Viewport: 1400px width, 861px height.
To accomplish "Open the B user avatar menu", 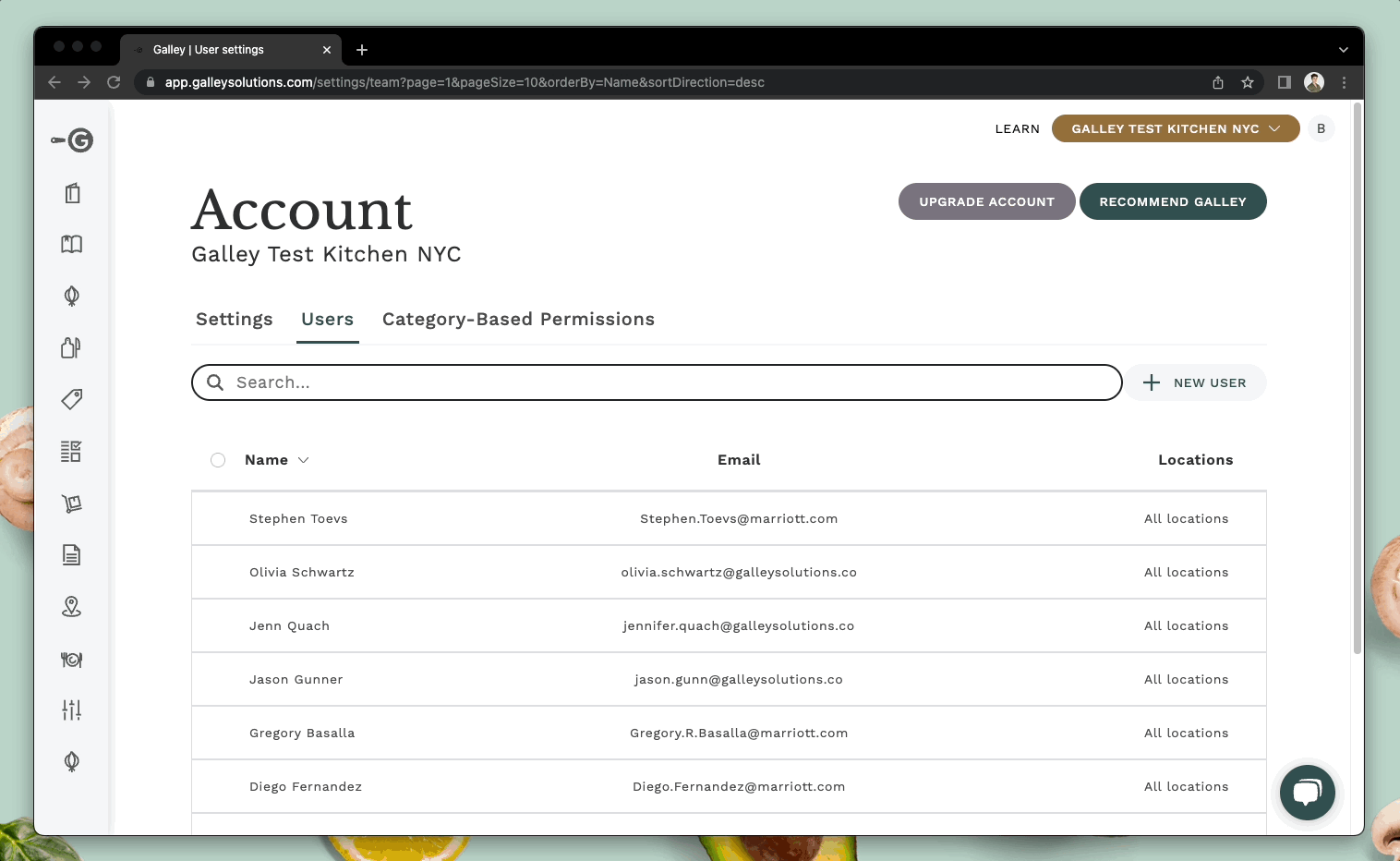I will click(1322, 128).
